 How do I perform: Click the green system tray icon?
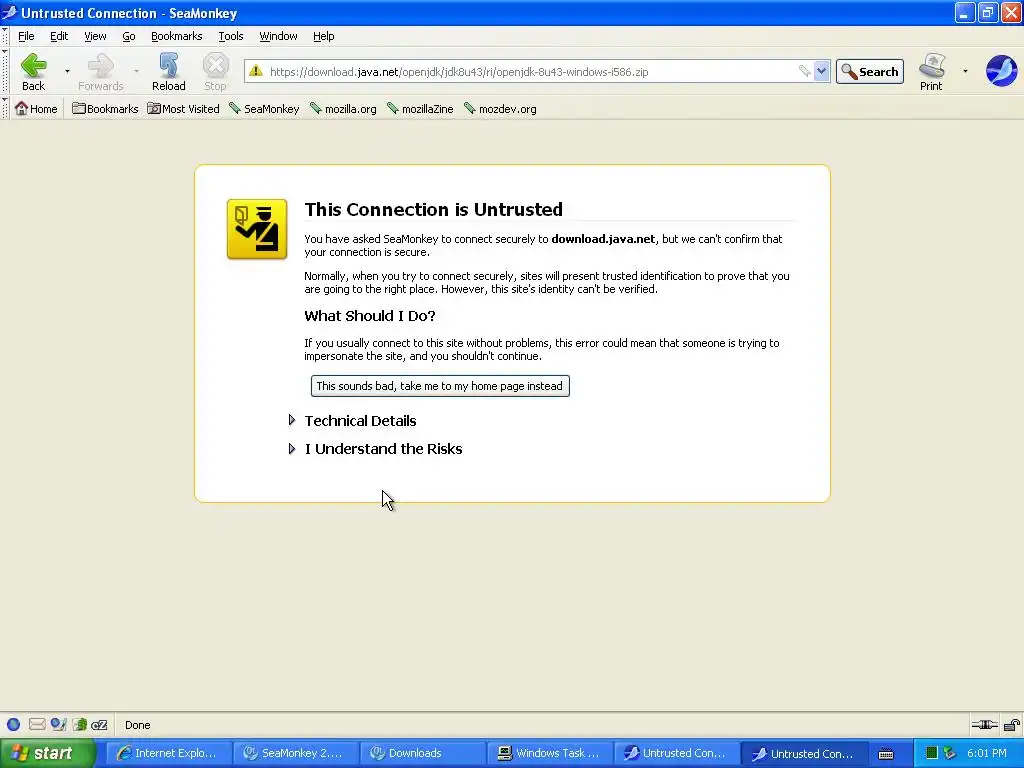coord(932,753)
